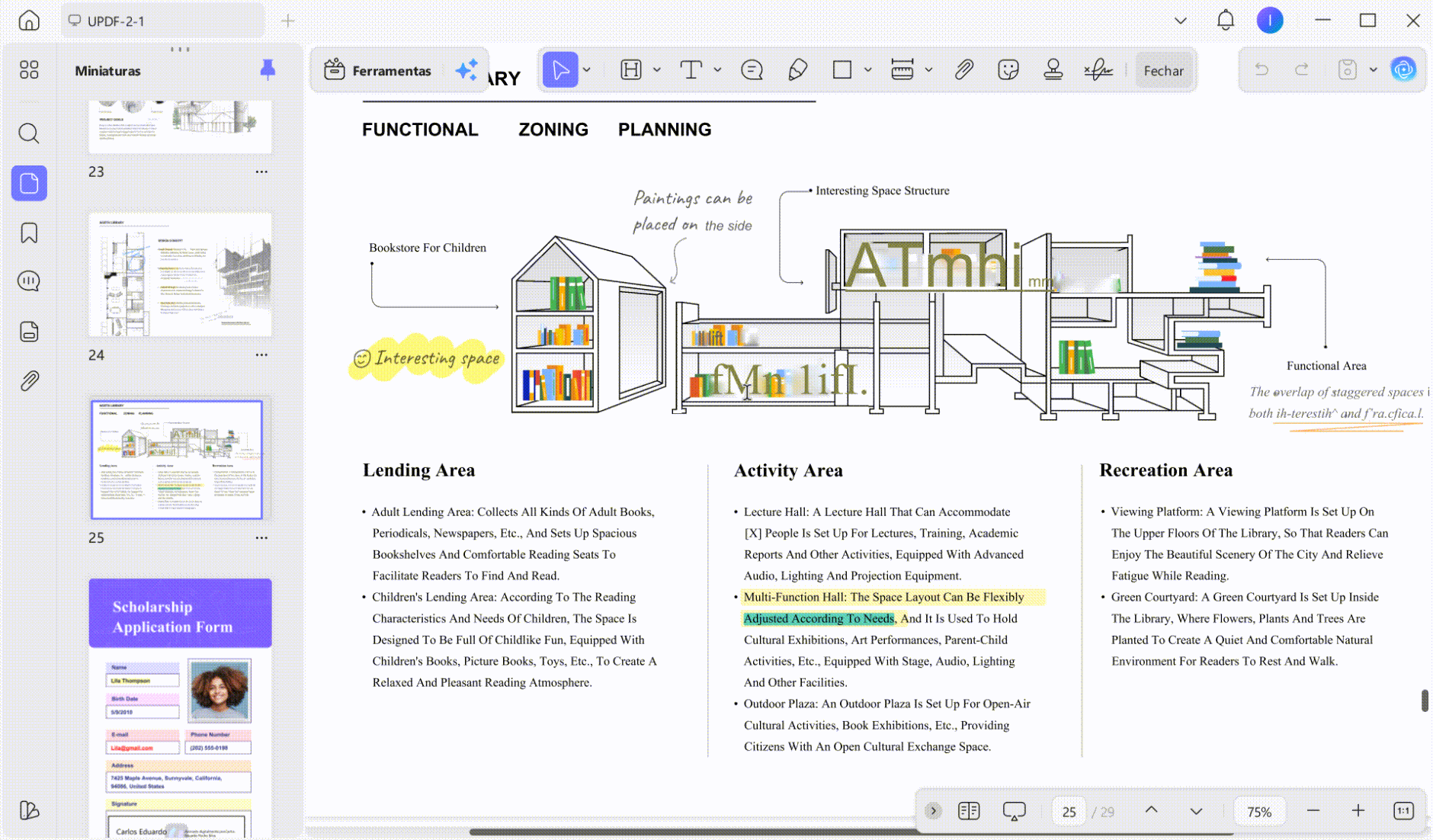This screenshot has height=840, width=1433.
Task: Pin the Miniaturas panel
Action: point(268,70)
